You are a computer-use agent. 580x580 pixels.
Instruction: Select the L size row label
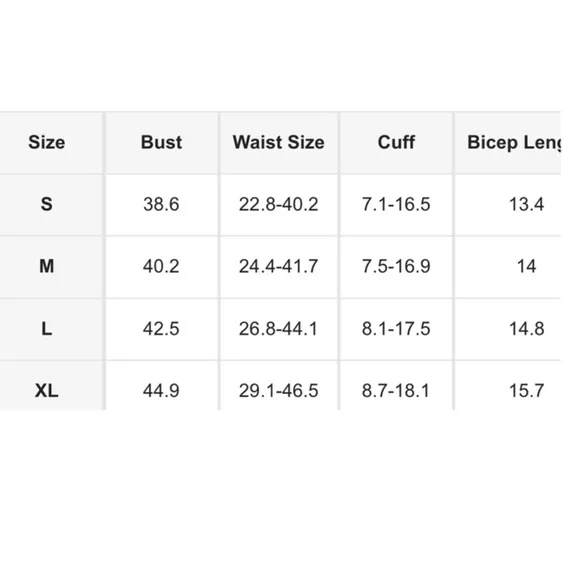[47, 328]
